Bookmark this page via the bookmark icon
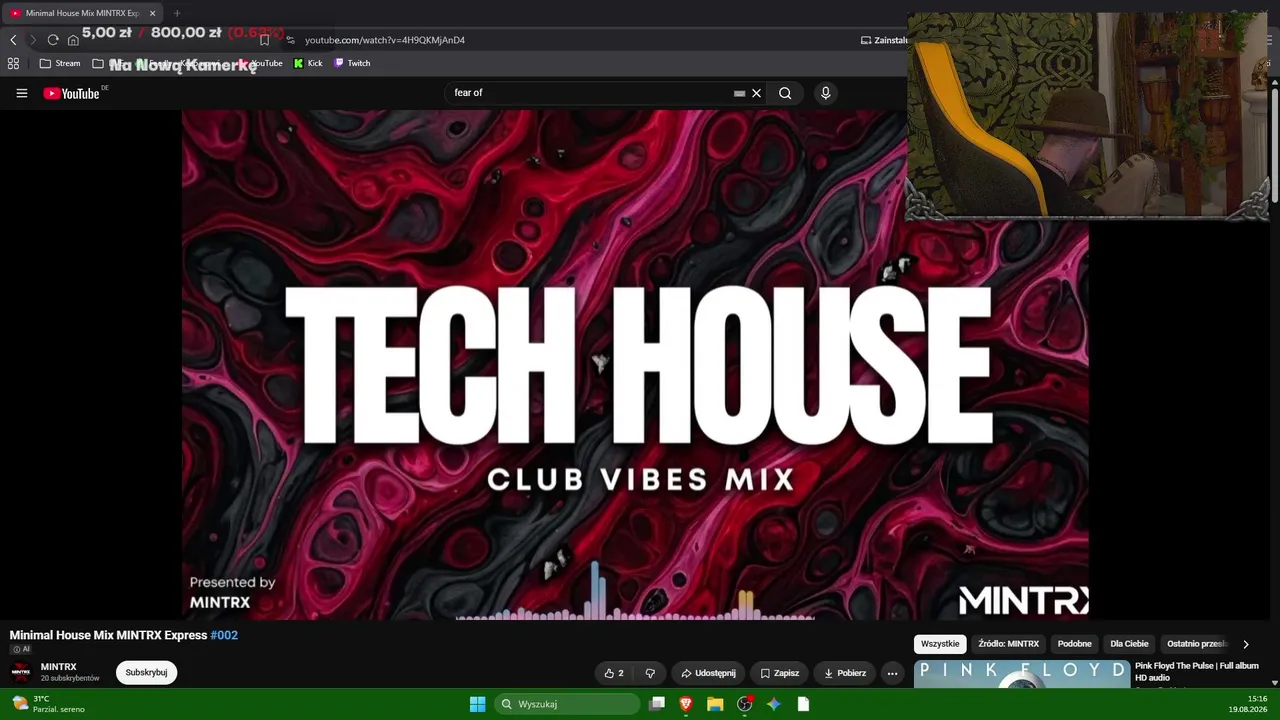This screenshot has width=1280, height=720. point(264,40)
